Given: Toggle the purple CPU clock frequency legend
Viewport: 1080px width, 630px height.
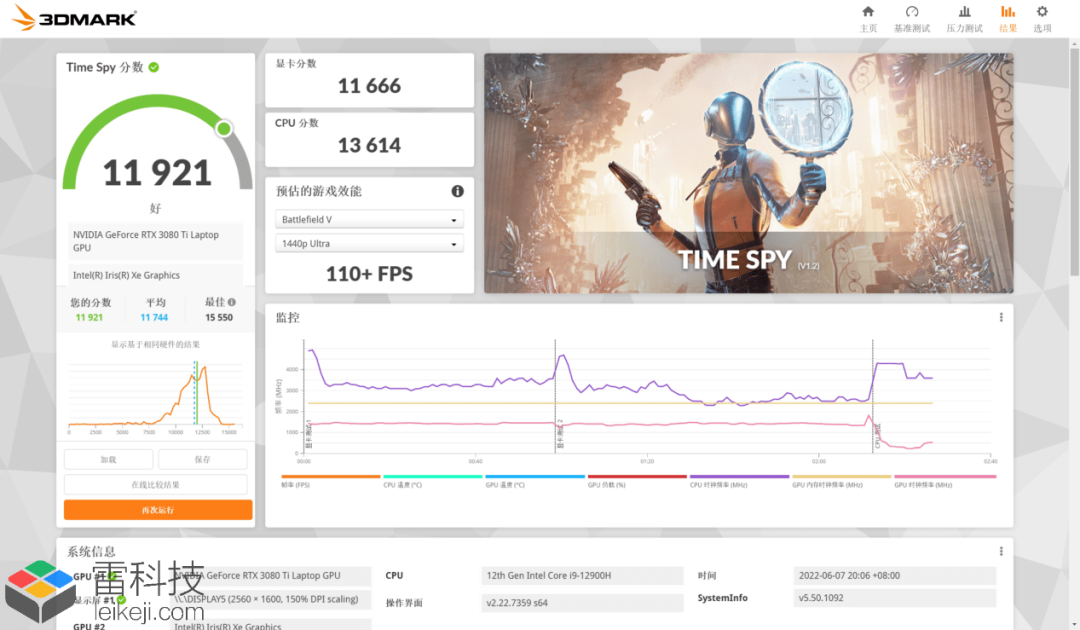Looking at the screenshot, I should click(739, 481).
